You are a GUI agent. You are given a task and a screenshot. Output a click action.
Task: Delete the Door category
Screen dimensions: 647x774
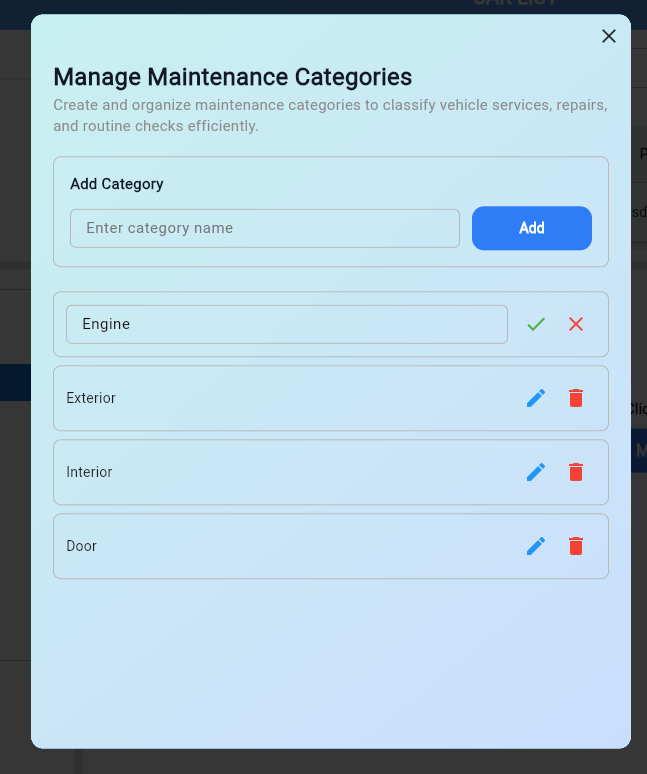click(x=576, y=546)
